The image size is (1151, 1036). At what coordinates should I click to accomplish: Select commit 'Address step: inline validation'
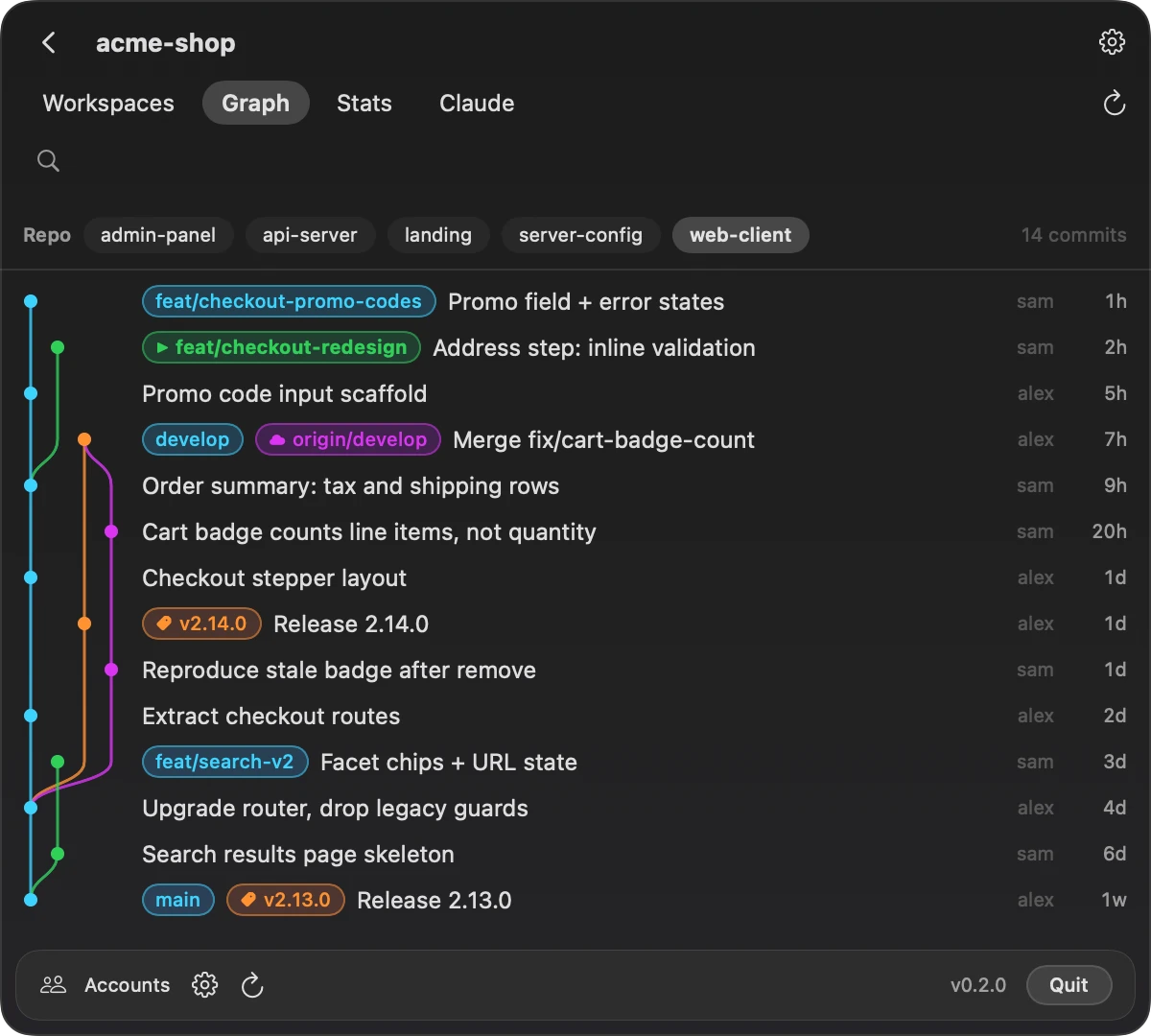point(594,347)
